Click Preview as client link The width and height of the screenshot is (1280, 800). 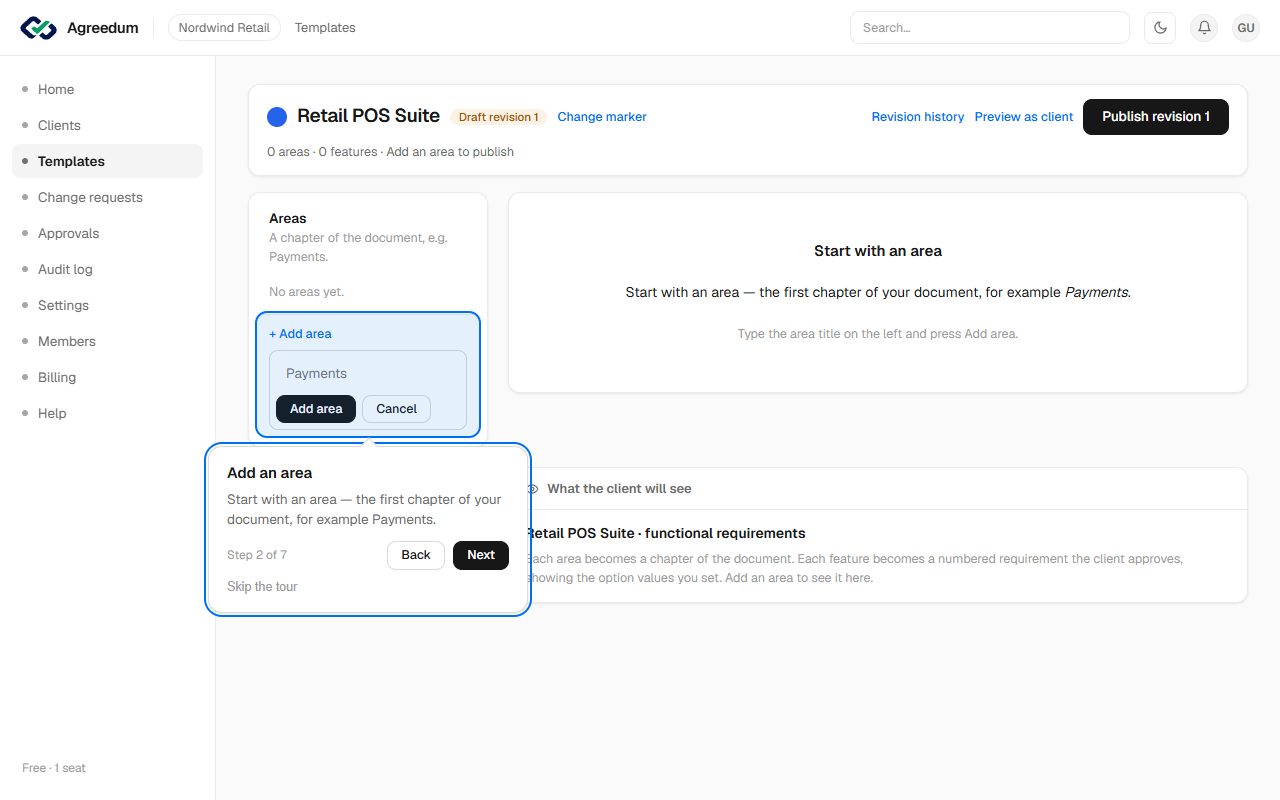pos(1024,117)
